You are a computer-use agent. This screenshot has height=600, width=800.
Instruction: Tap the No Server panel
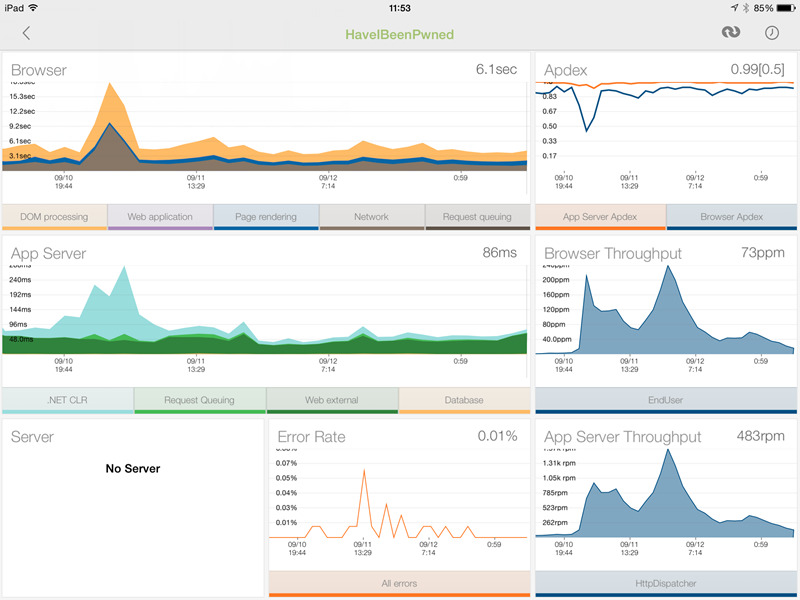pos(134,468)
